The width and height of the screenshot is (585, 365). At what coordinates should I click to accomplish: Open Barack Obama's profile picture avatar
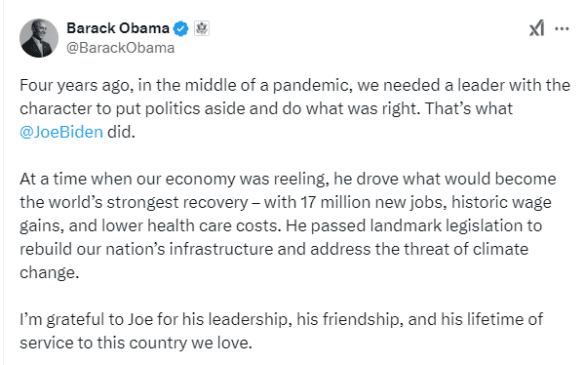coord(39,38)
